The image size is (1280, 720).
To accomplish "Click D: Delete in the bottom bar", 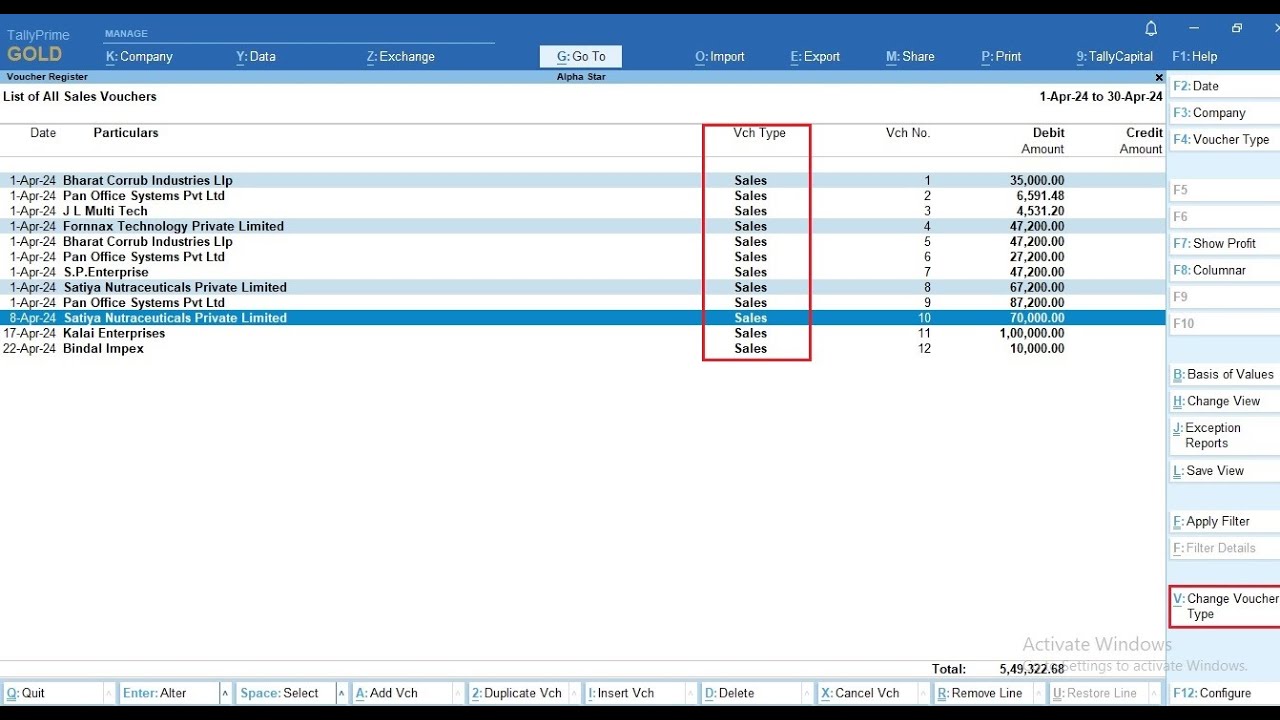I will (x=751, y=693).
